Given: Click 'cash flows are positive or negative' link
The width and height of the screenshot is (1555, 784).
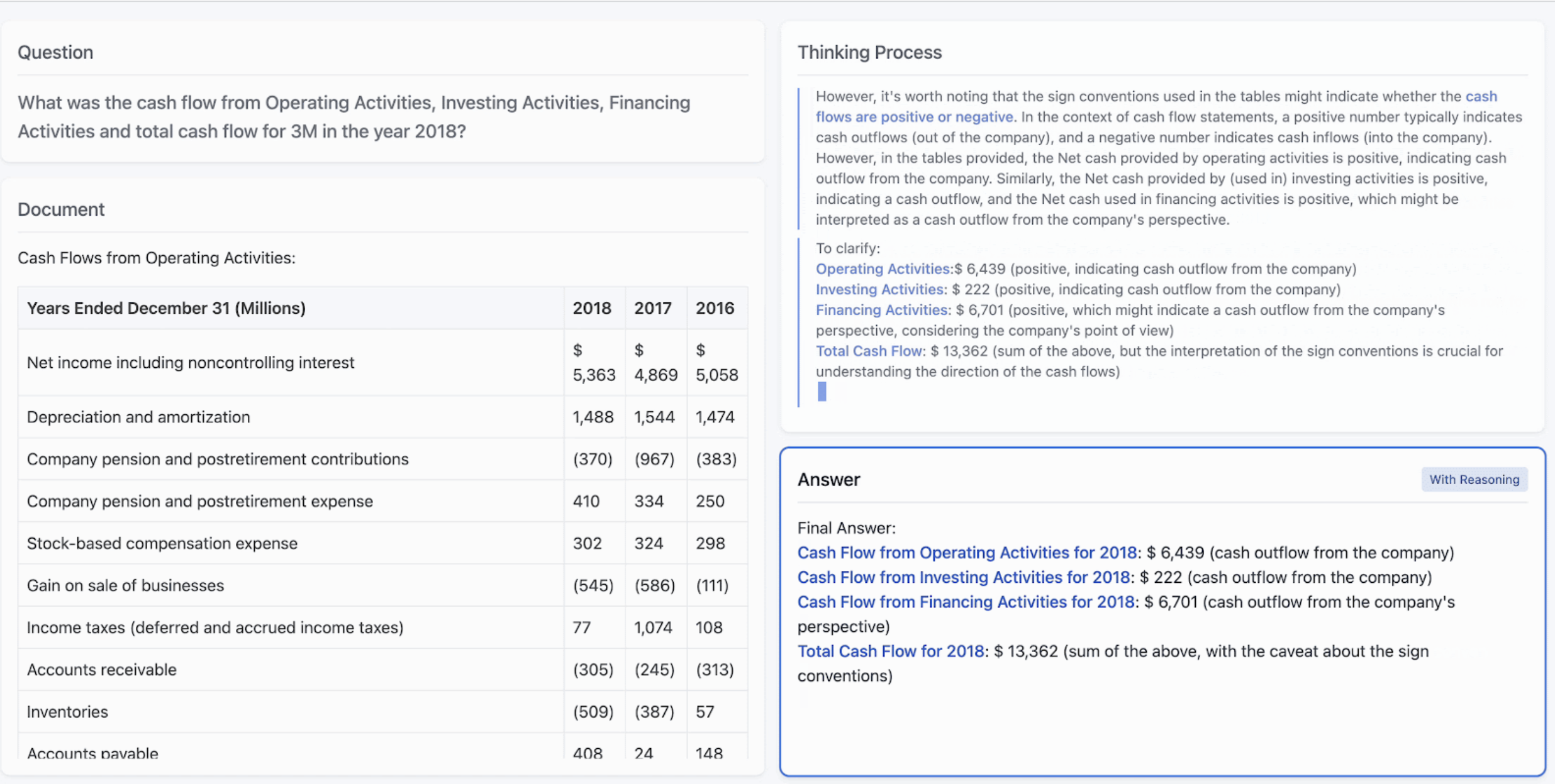Looking at the screenshot, I should tap(914, 117).
